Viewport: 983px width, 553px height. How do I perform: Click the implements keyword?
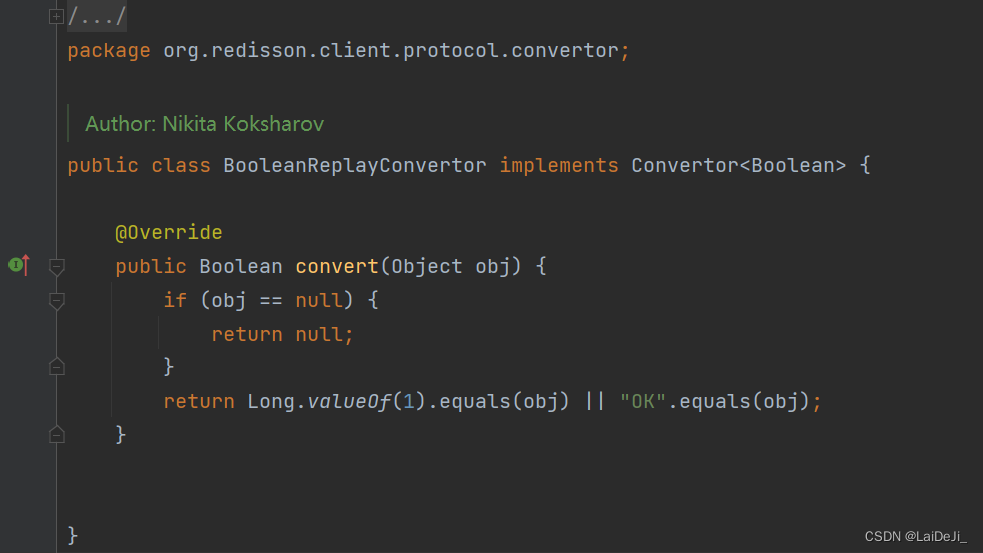pyautogui.click(x=559, y=165)
